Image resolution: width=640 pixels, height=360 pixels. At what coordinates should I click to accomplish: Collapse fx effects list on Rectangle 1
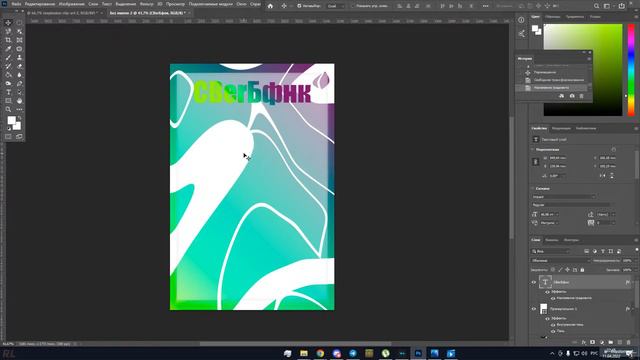(x=633, y=309)
